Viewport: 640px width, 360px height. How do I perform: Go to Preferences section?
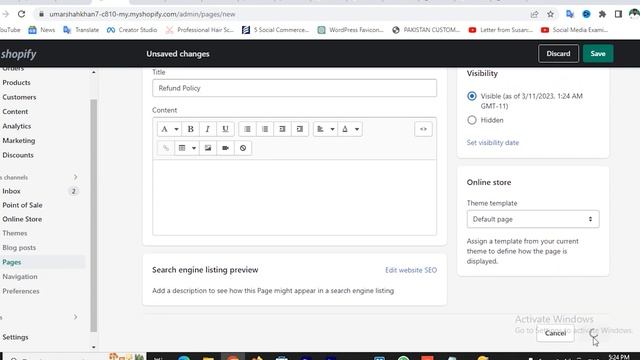[x=21, y=291]
